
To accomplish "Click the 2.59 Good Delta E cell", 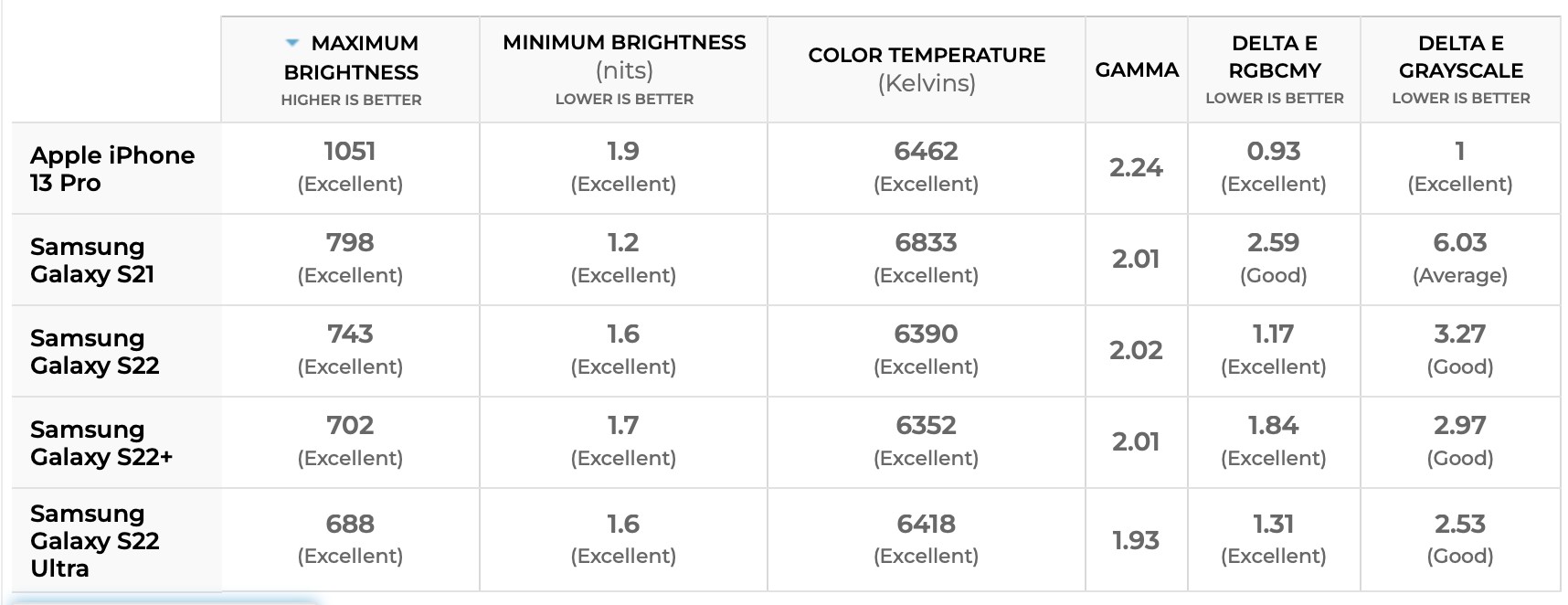I will [1274, 260].
